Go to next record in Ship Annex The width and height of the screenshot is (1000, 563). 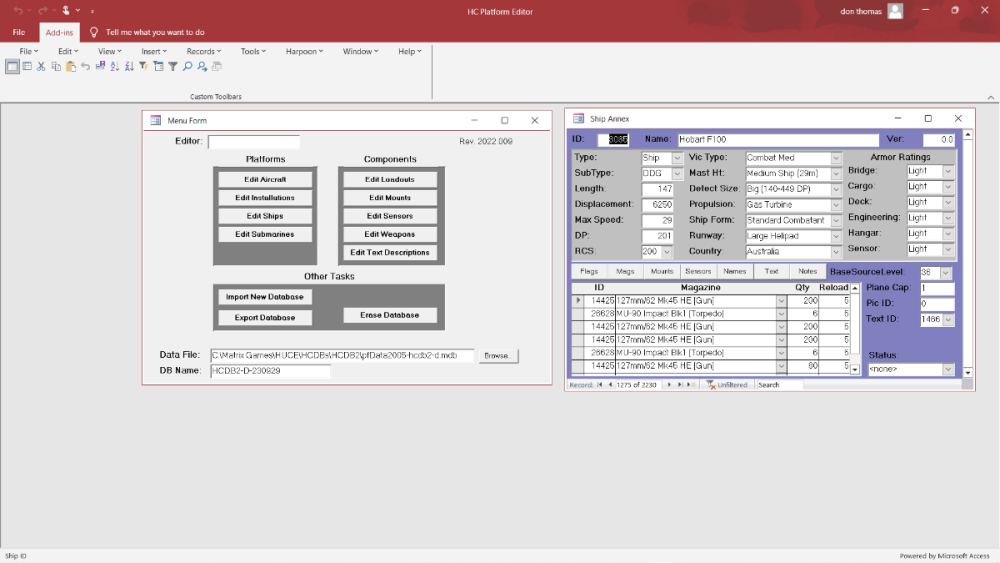pos(669,385)
